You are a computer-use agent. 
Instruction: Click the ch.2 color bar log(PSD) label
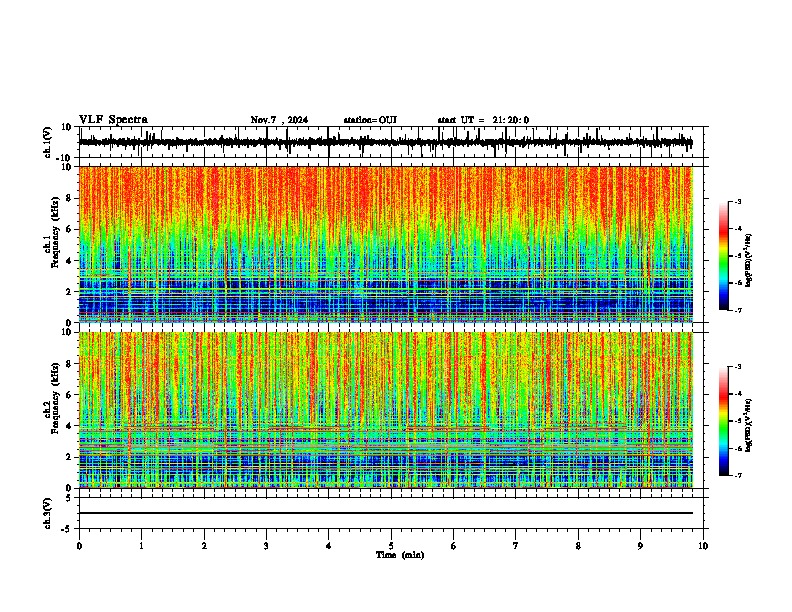point(749,426)
